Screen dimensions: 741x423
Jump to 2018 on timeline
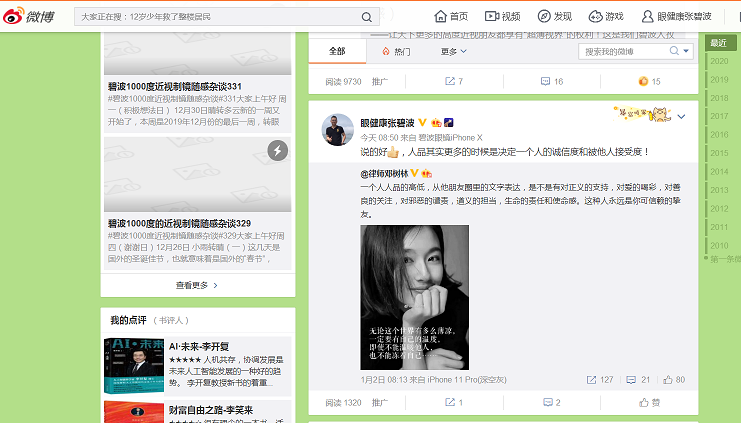pyautogui.click(x=719, y=98)
